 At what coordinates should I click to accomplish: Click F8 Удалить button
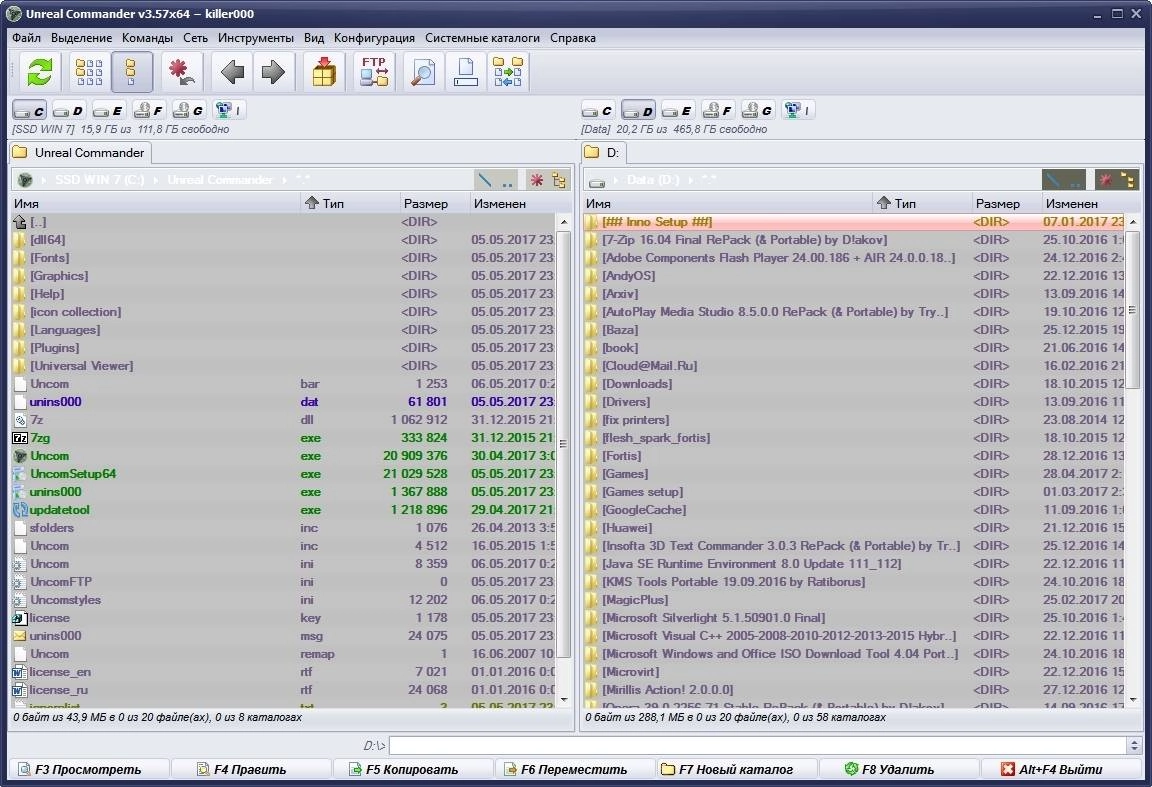[899, 769]
